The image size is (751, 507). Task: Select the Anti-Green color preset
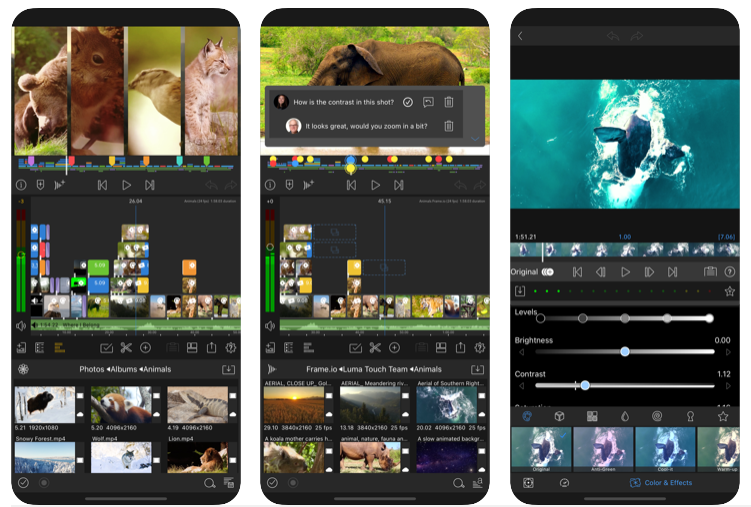[x=603, y=449]
